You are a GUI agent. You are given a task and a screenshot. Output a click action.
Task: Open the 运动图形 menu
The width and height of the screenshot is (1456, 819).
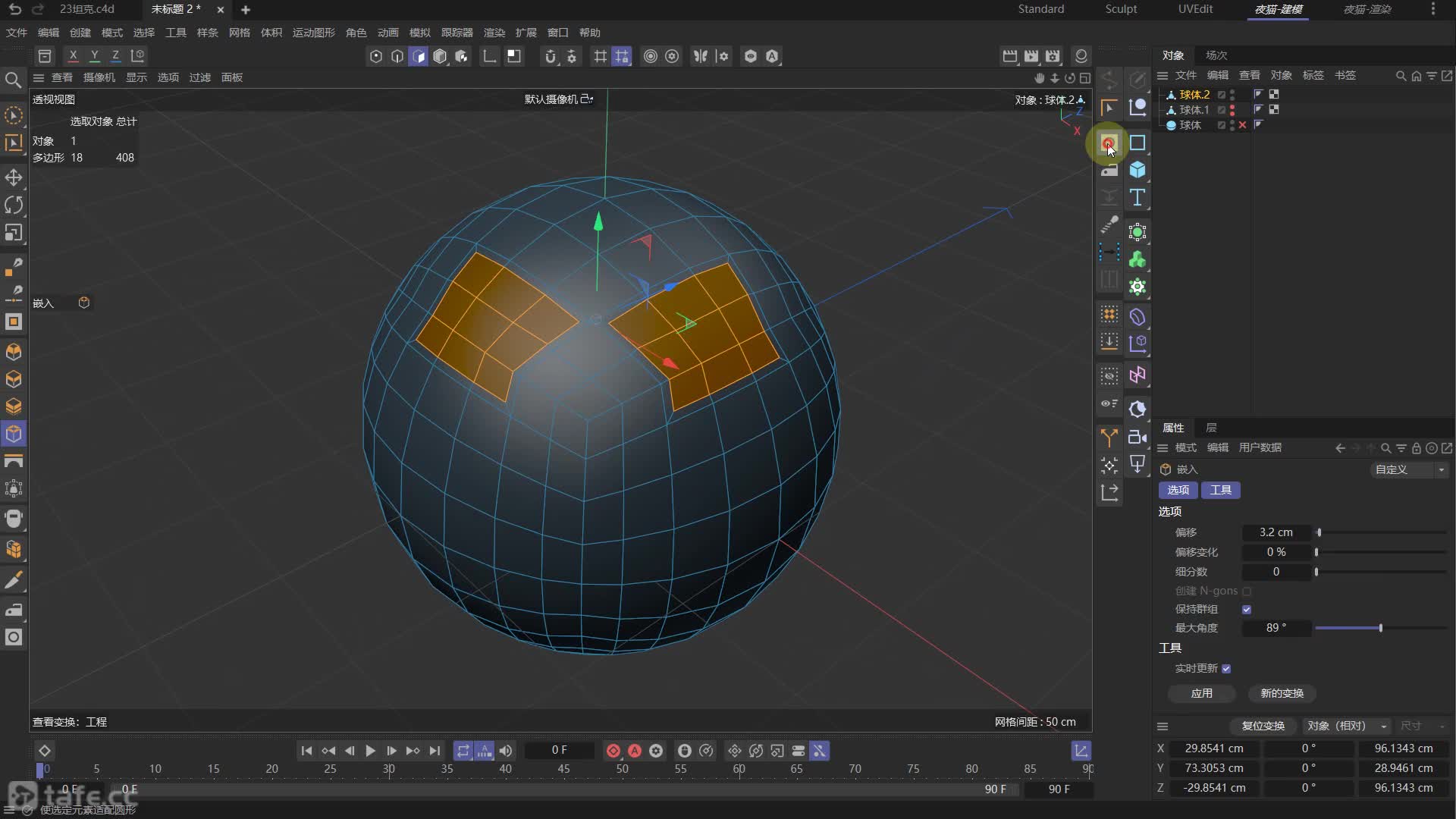pos(314,33)
